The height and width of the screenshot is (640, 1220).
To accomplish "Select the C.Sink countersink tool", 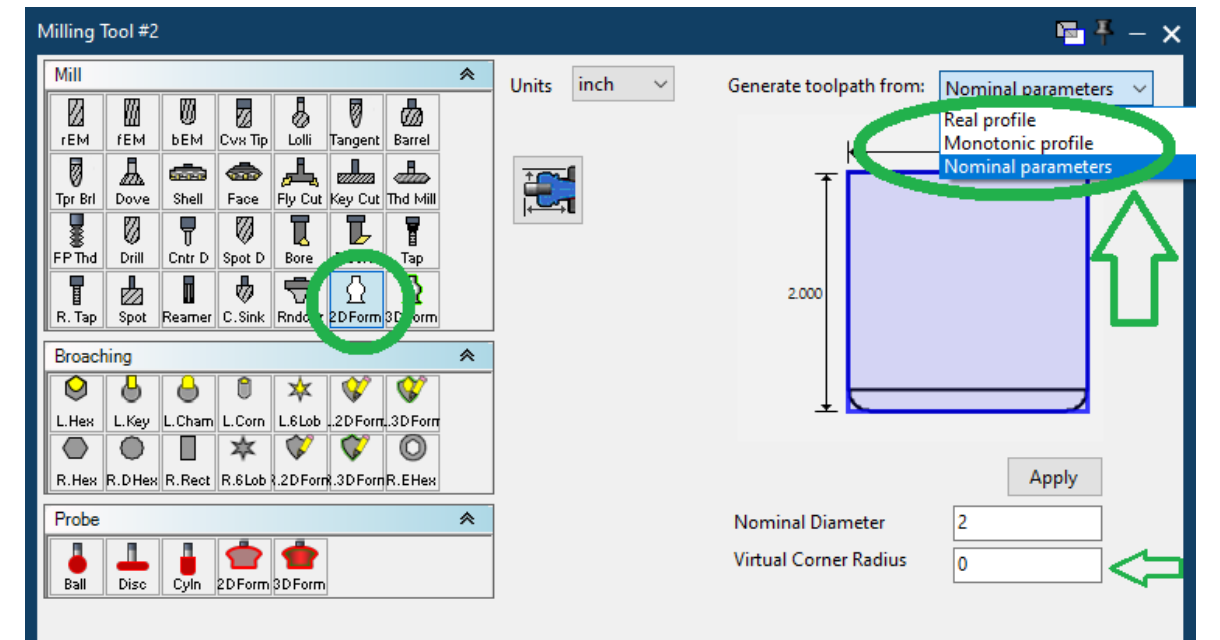I will [243, 299].
